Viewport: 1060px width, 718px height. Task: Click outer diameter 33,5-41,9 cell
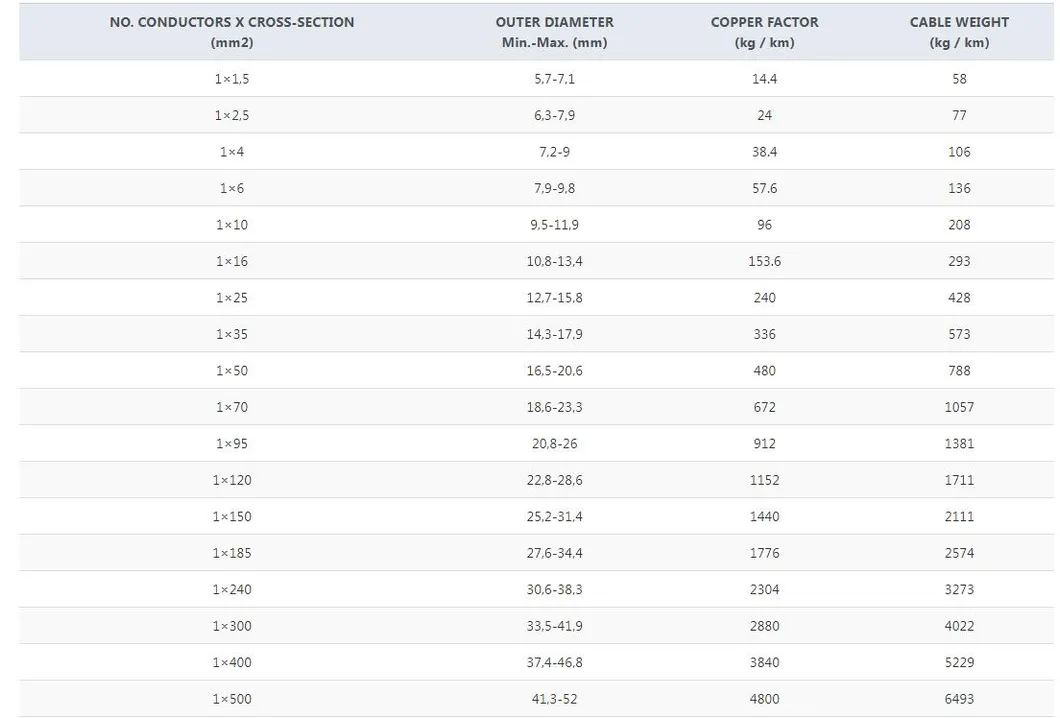(554, 627)
